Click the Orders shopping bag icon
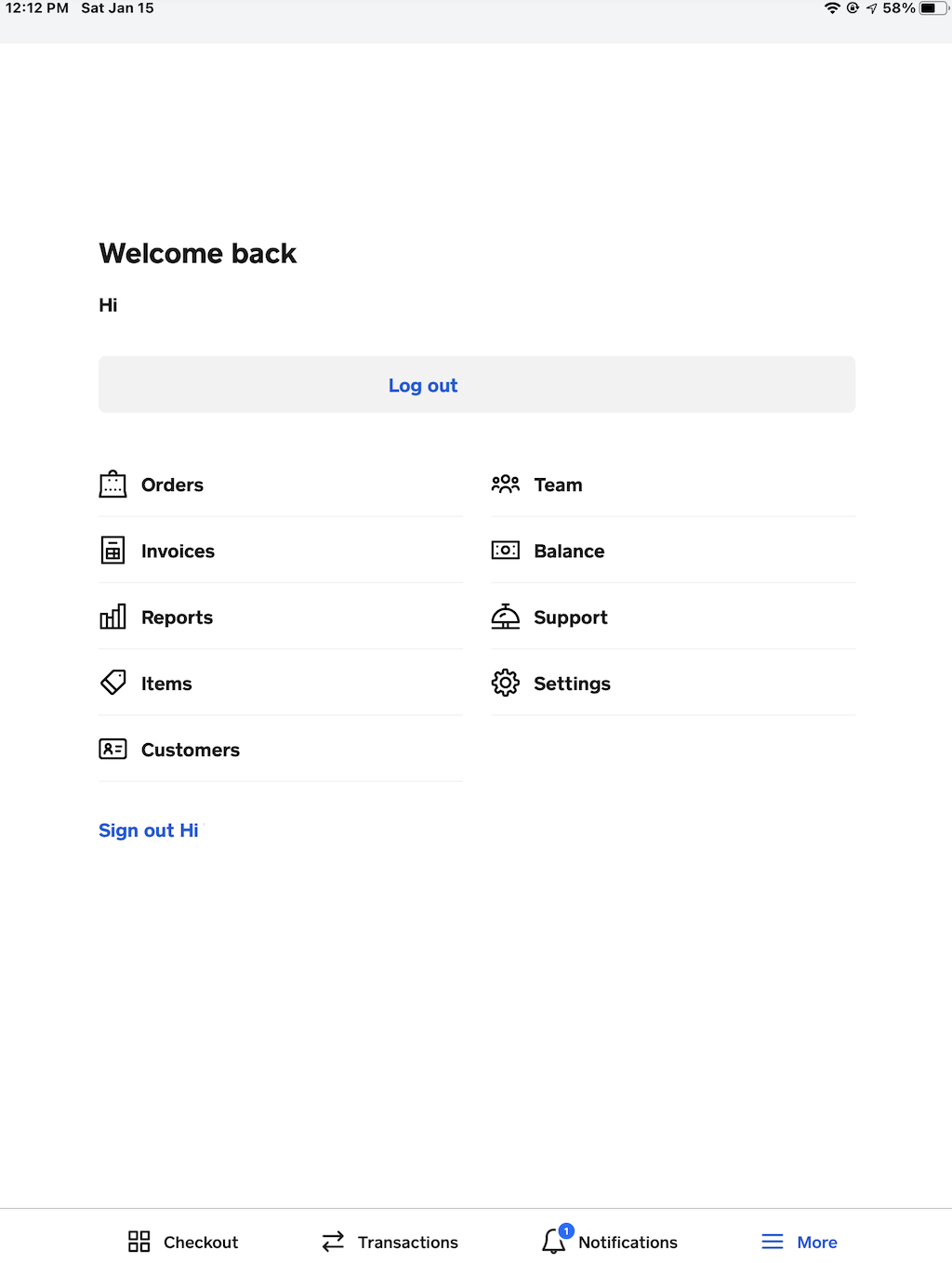The width and height of the screenshot is (952, 1263). pyautogui.click(x=112, y=485)
